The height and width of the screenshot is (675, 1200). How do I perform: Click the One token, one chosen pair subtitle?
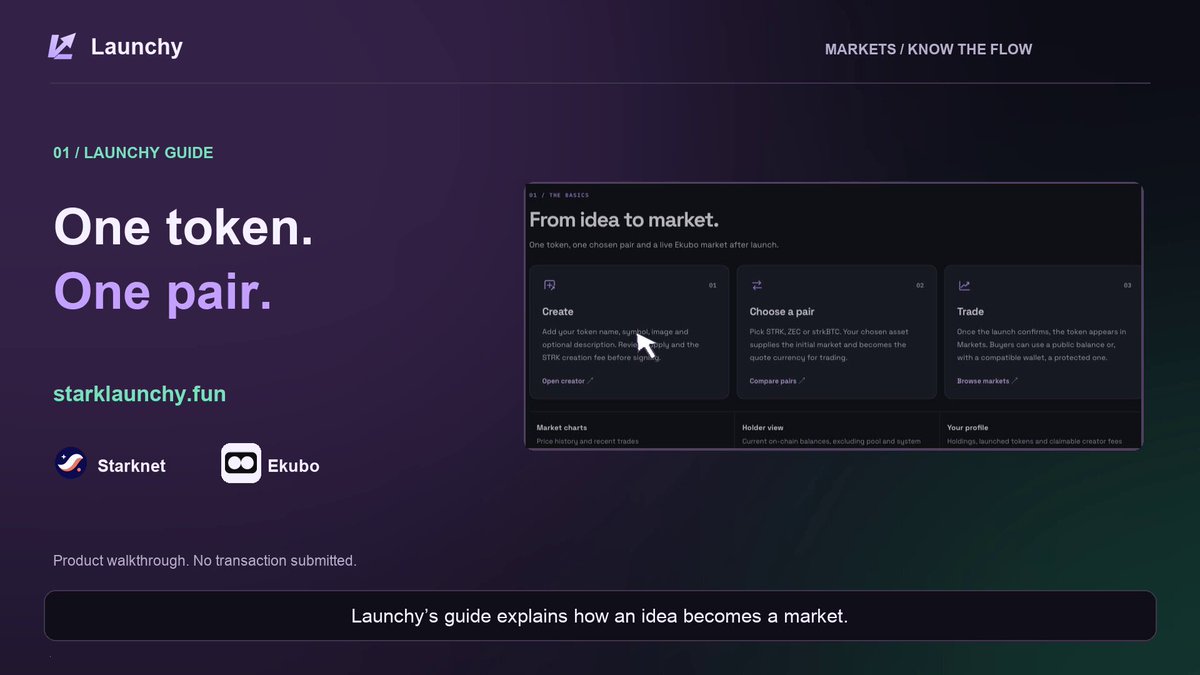click(x=654, y=245)
